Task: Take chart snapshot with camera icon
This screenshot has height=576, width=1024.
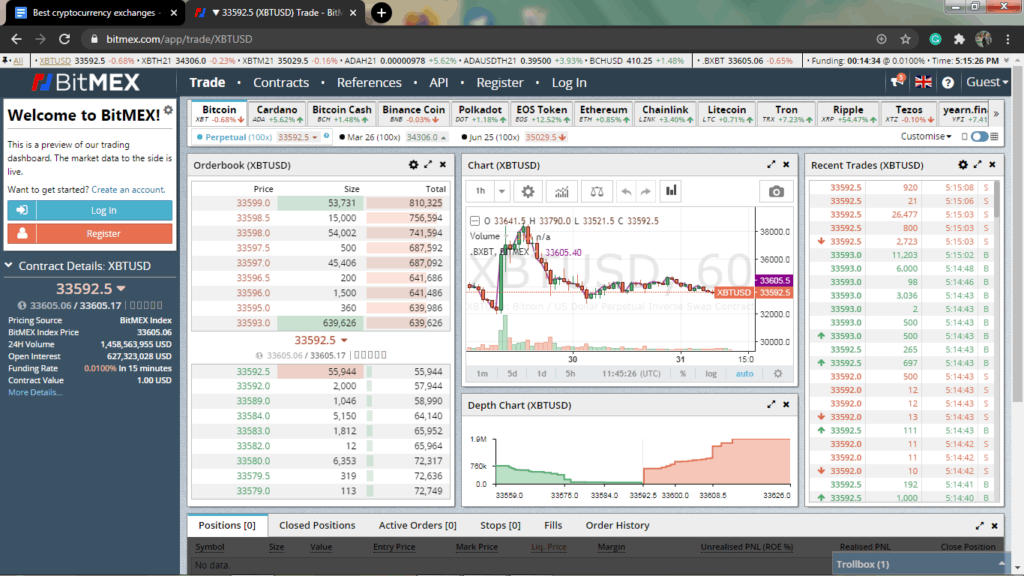Action: click(776, 191)
